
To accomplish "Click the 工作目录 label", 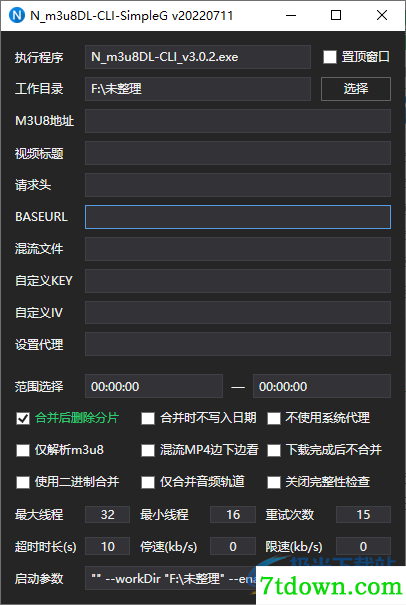I will [x=39, y=89].
